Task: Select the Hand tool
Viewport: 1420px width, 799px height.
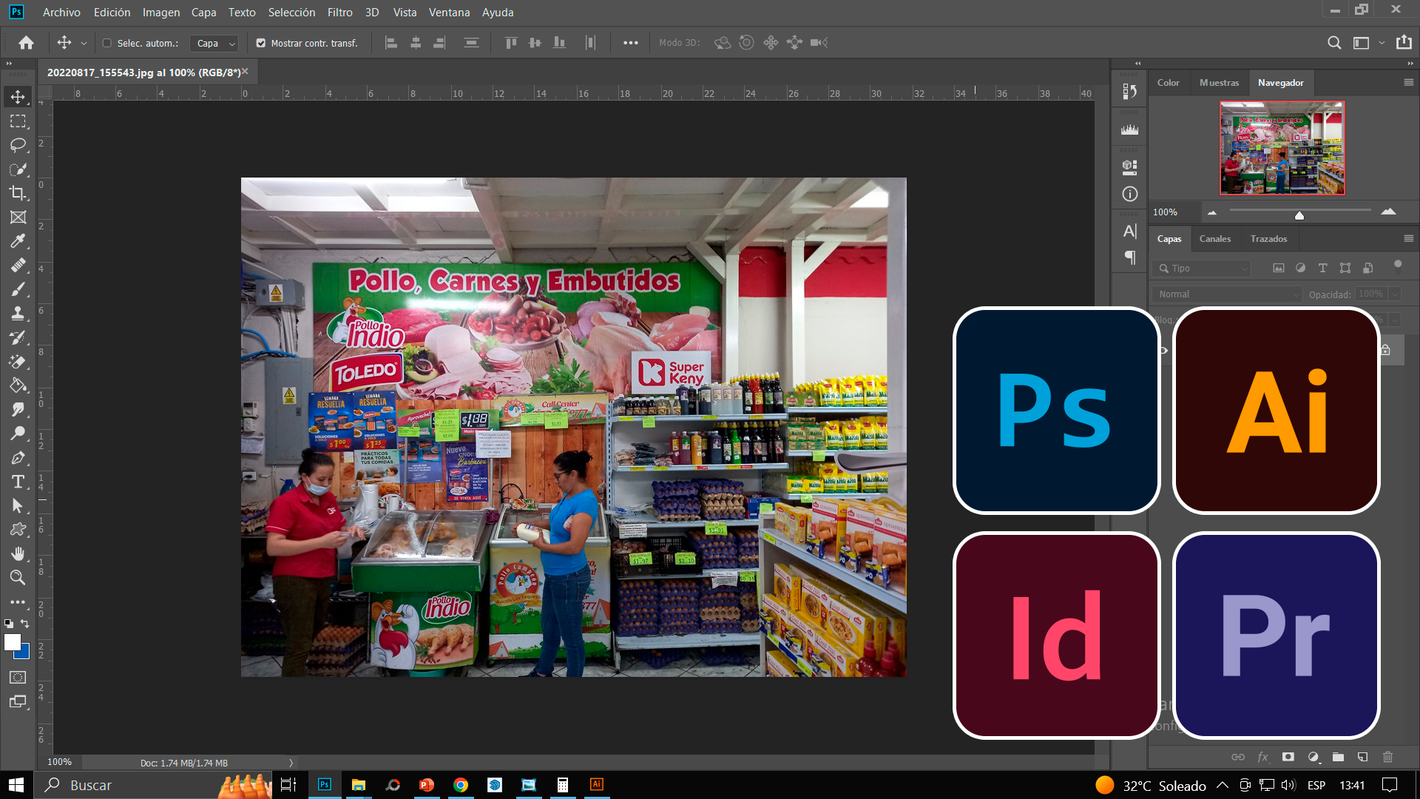Action: coord(18,553)
